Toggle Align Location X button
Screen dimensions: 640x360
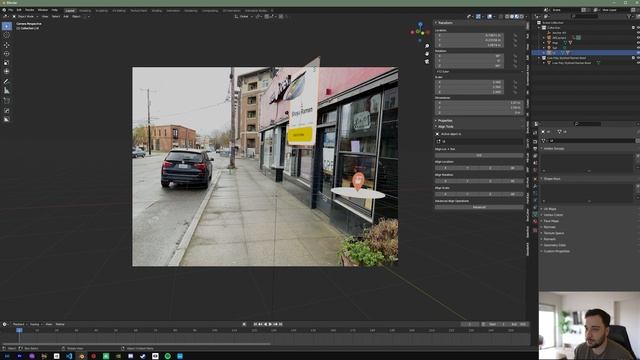coord(445,168)
